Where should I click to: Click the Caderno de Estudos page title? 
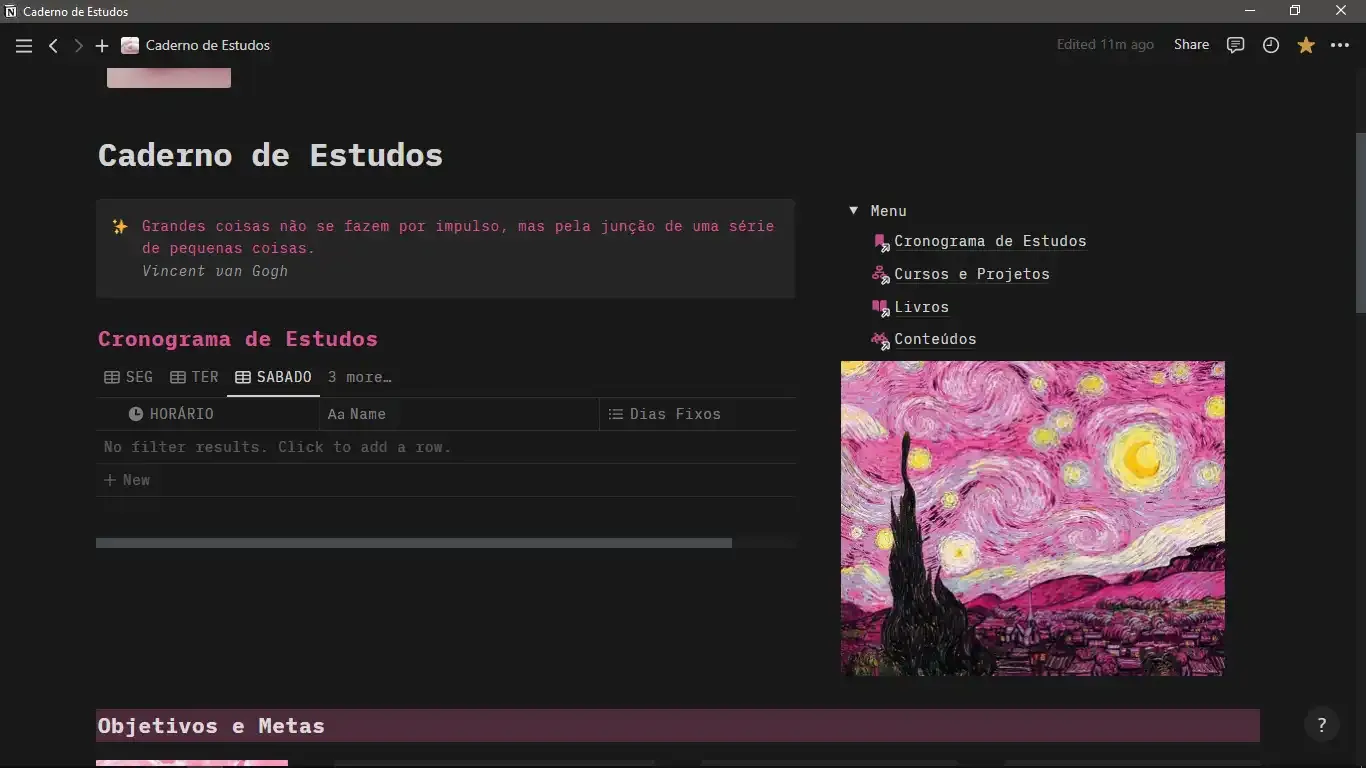[270, 155]
